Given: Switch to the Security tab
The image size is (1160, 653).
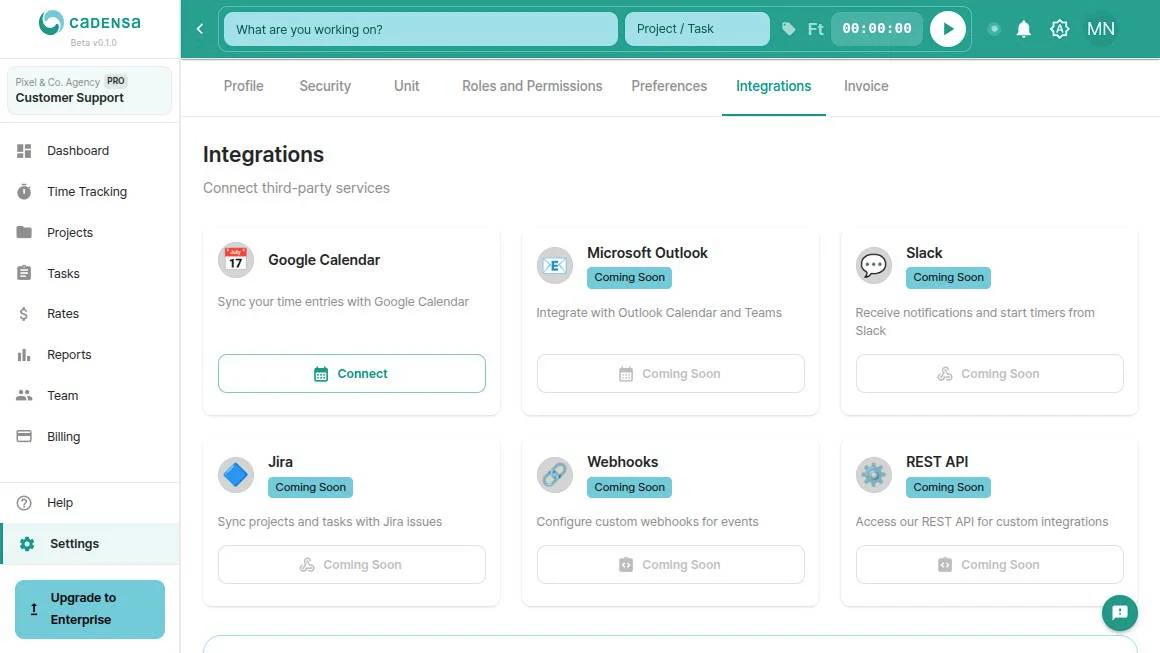Looking at the screenshot, I should [325, 87].
